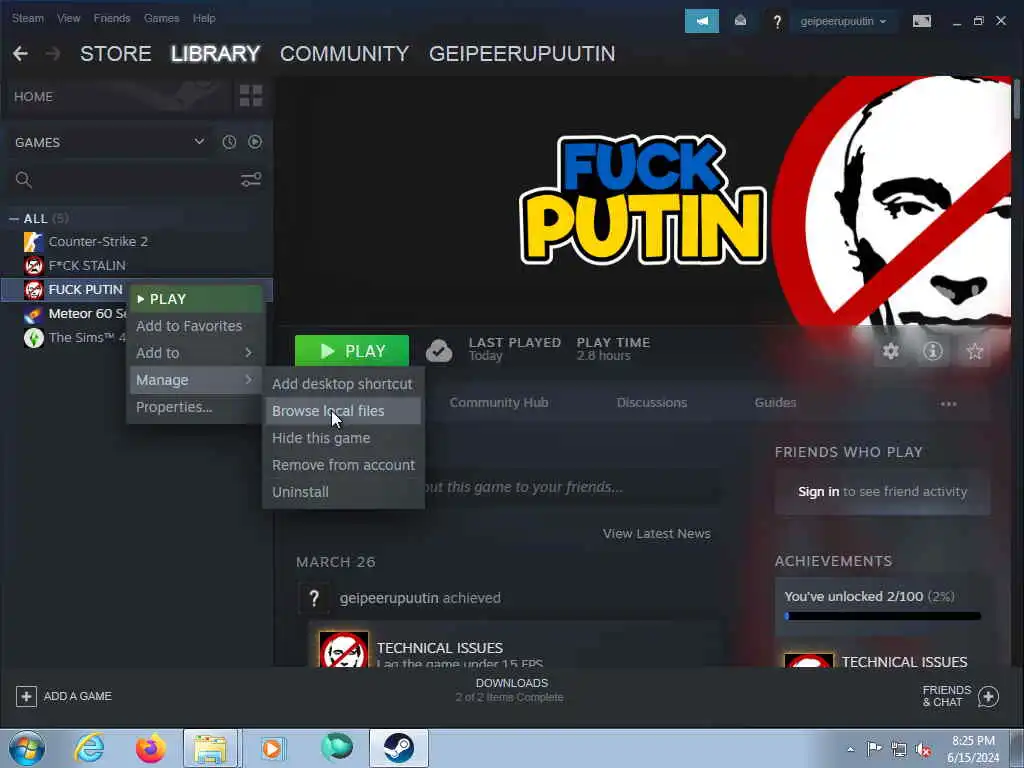Go forward with the right arrow
The height and width of the screenshot is (768, 1024).
pyautogui.click(x=53, y=54)
